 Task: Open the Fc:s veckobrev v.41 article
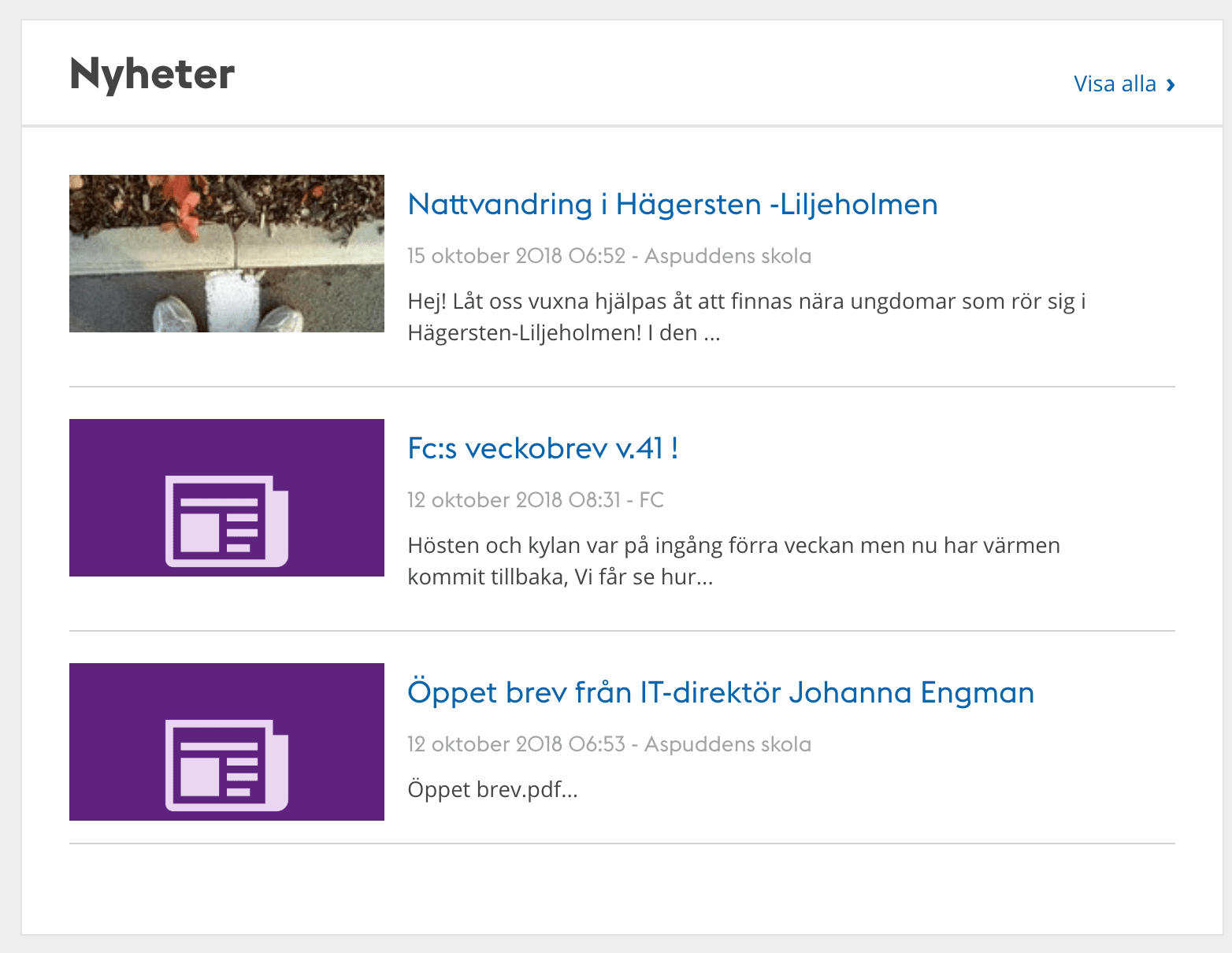pos(543,449)
